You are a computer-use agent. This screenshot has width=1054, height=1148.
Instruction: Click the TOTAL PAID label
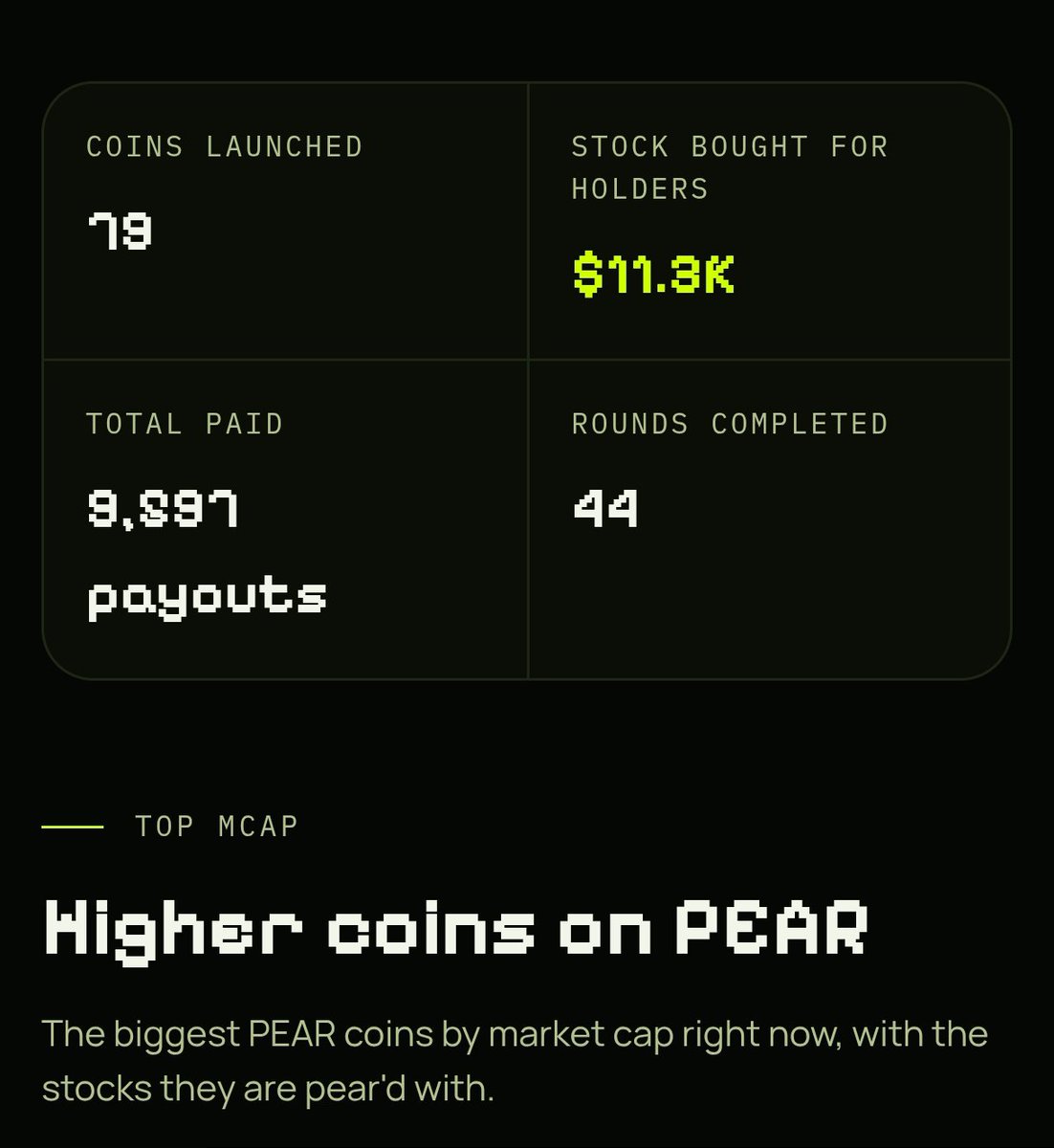[x=185, y=424]
